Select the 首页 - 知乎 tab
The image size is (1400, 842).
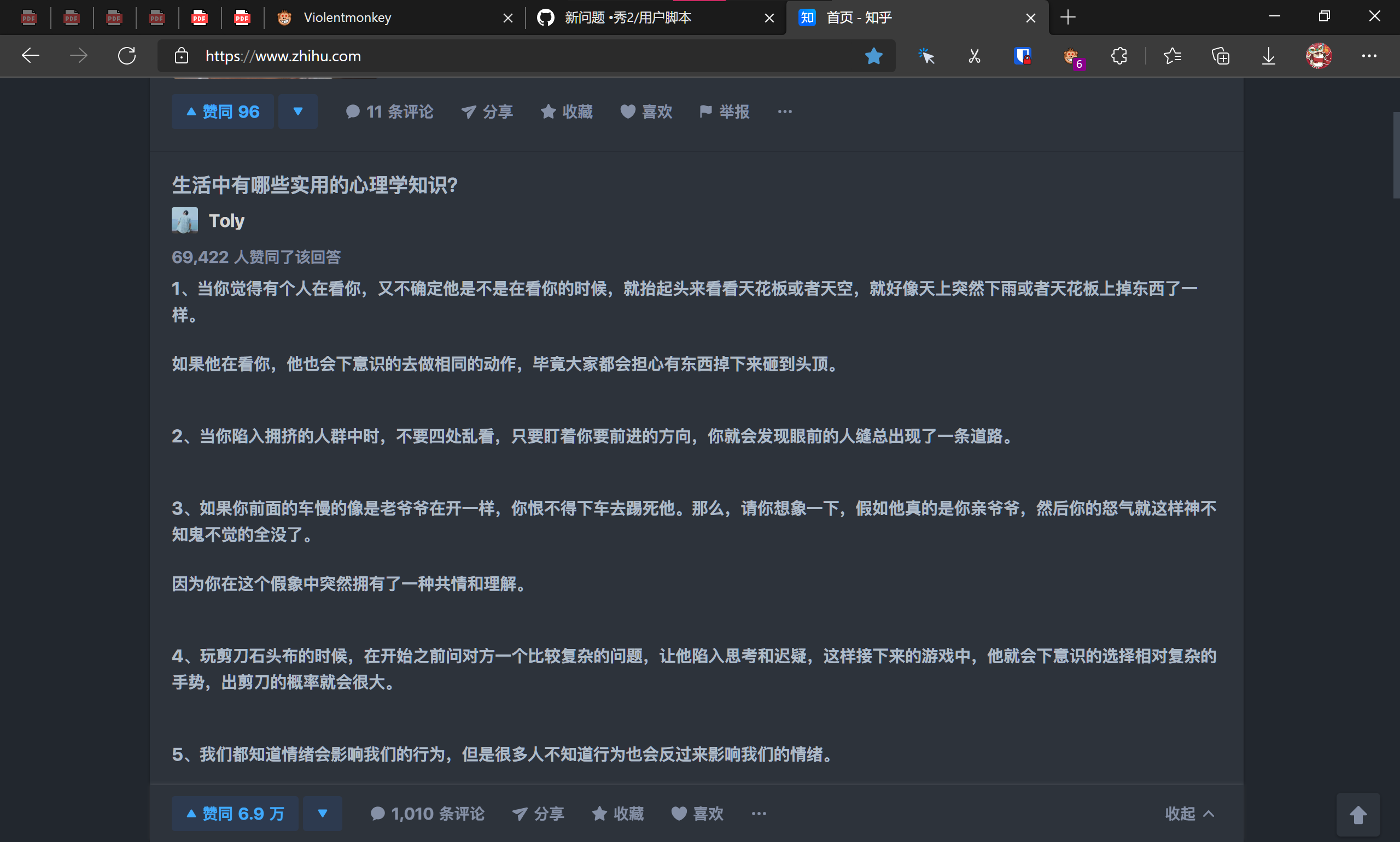(x=917, y=17)
